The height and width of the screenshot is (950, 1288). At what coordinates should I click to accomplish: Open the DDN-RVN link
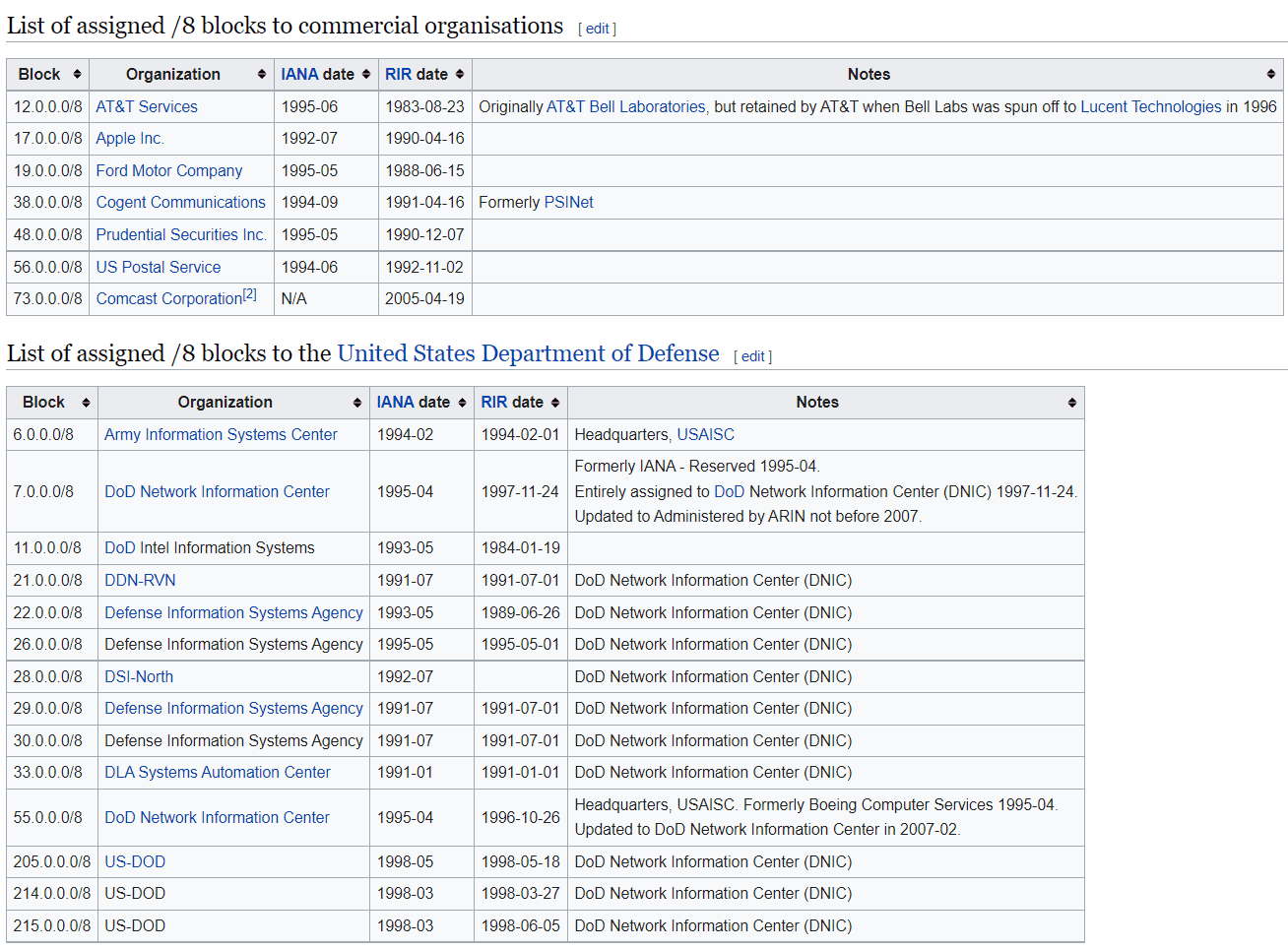[x=140, y=581]
